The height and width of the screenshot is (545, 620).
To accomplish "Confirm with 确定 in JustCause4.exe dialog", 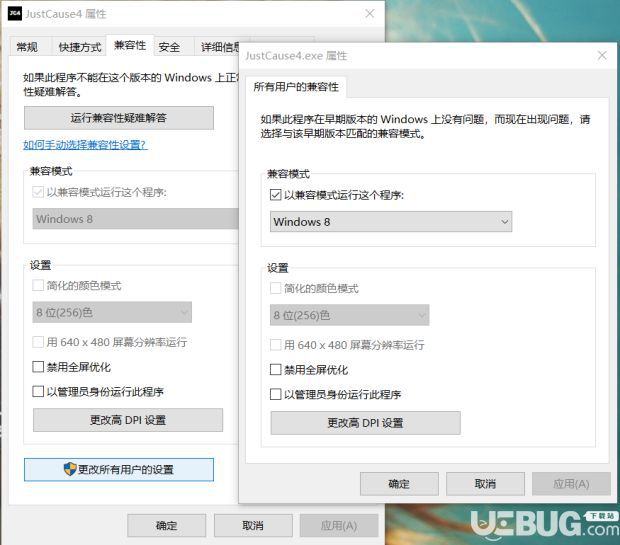I will coord(399,484).
